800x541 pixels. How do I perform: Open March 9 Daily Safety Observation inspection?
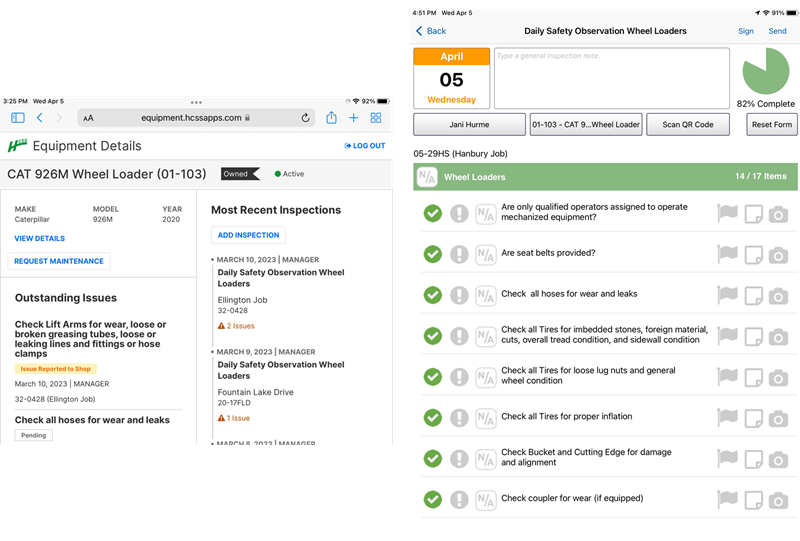[x=281, y=370]
